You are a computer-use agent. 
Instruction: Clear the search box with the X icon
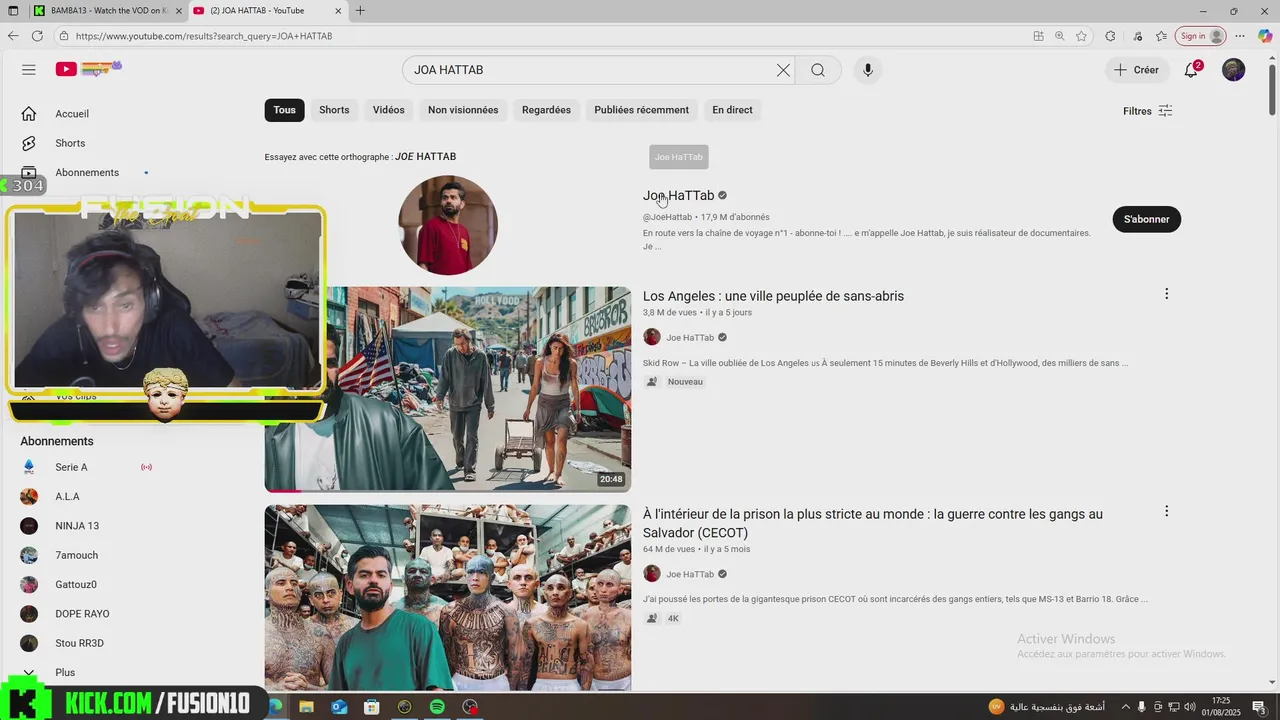[x=783, y=70]
